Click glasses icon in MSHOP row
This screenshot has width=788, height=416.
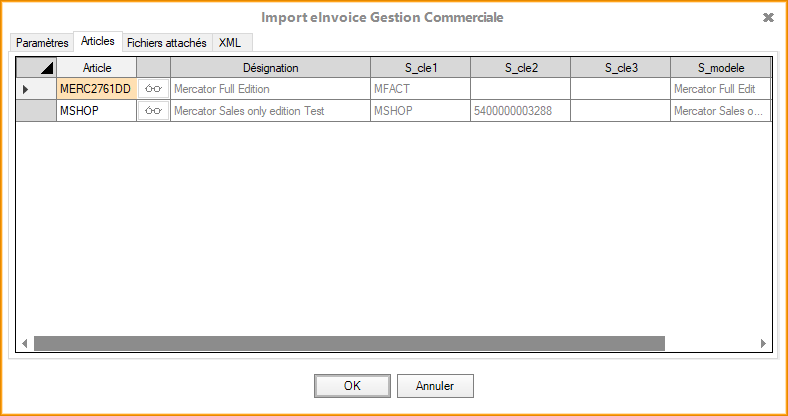(x=153, y=111)
